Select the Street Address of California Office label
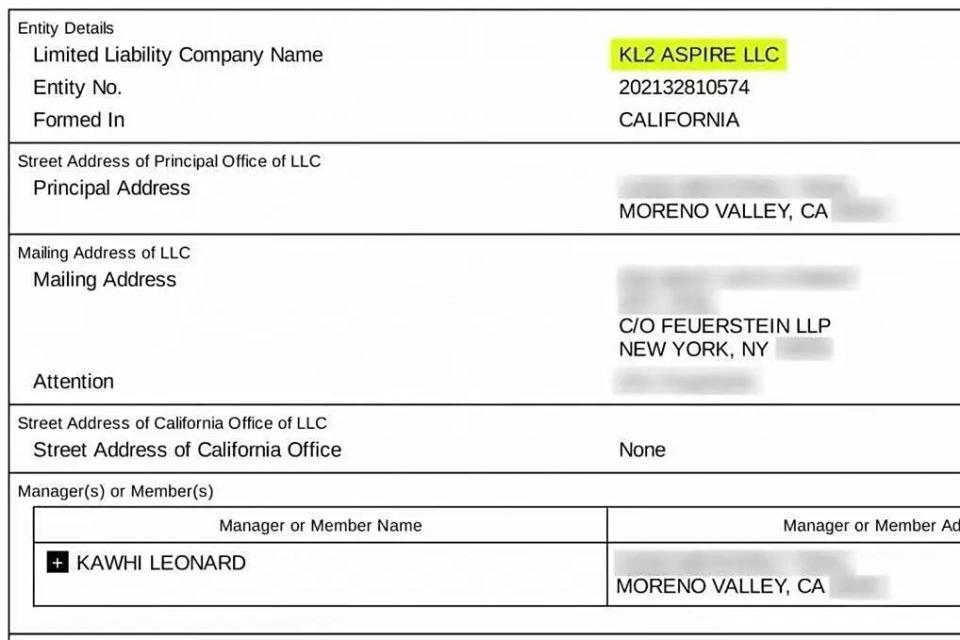The image size is (960, 640). point(187,450)
